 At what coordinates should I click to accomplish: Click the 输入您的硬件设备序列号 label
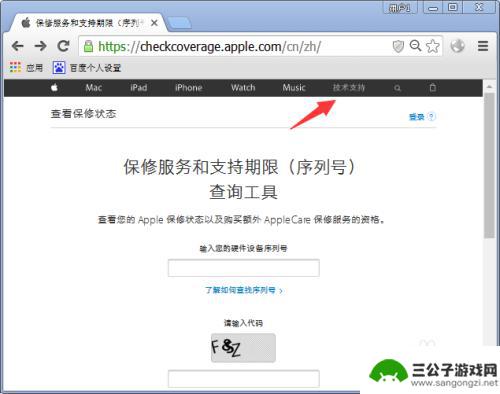pyautogui.click(x=243, y=248)
